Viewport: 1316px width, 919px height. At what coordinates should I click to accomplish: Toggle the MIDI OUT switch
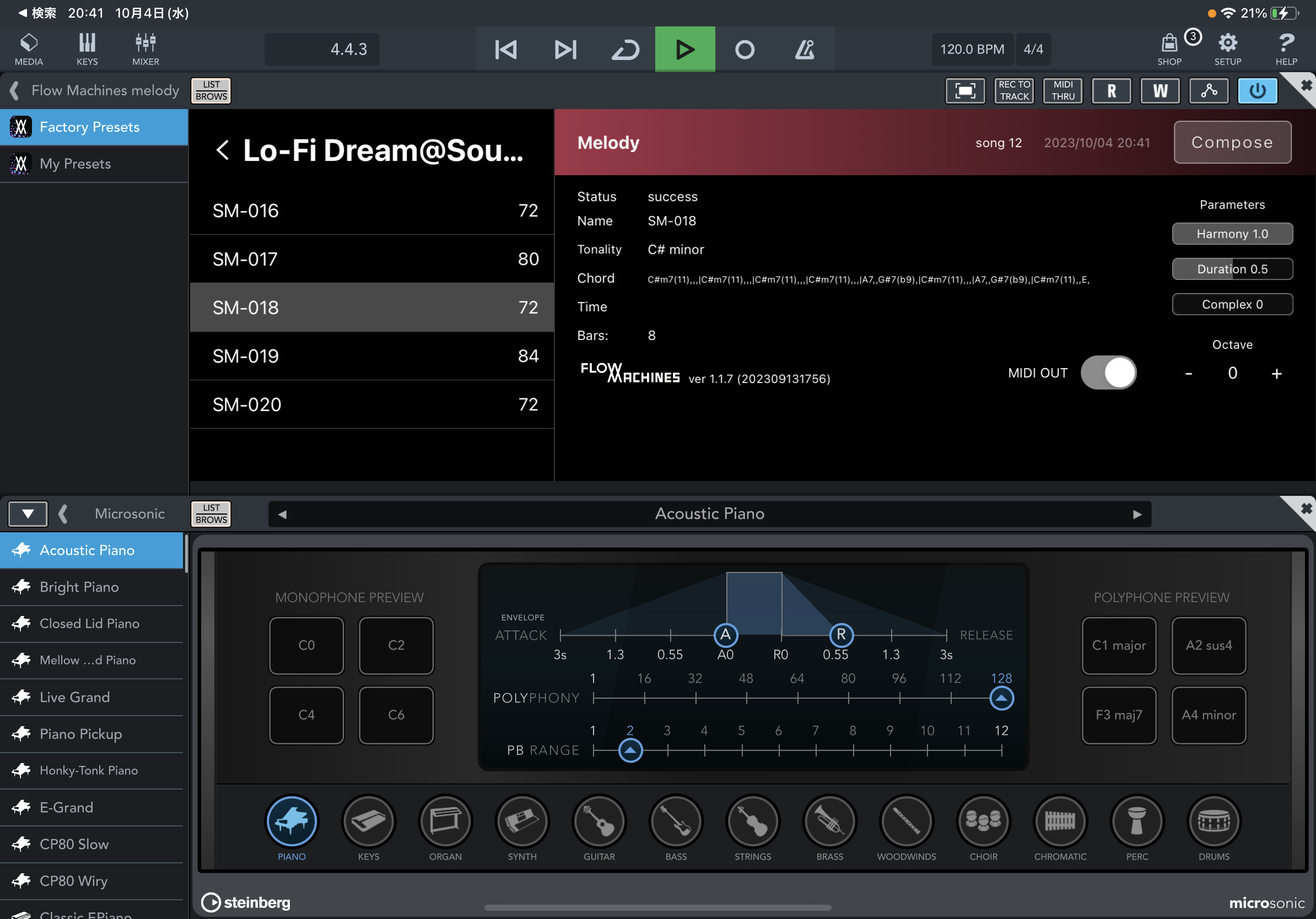tap(1108, 373)
